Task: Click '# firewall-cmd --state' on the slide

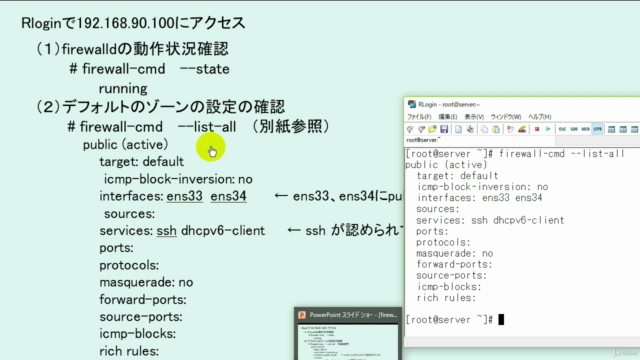Action: [149, 69]
